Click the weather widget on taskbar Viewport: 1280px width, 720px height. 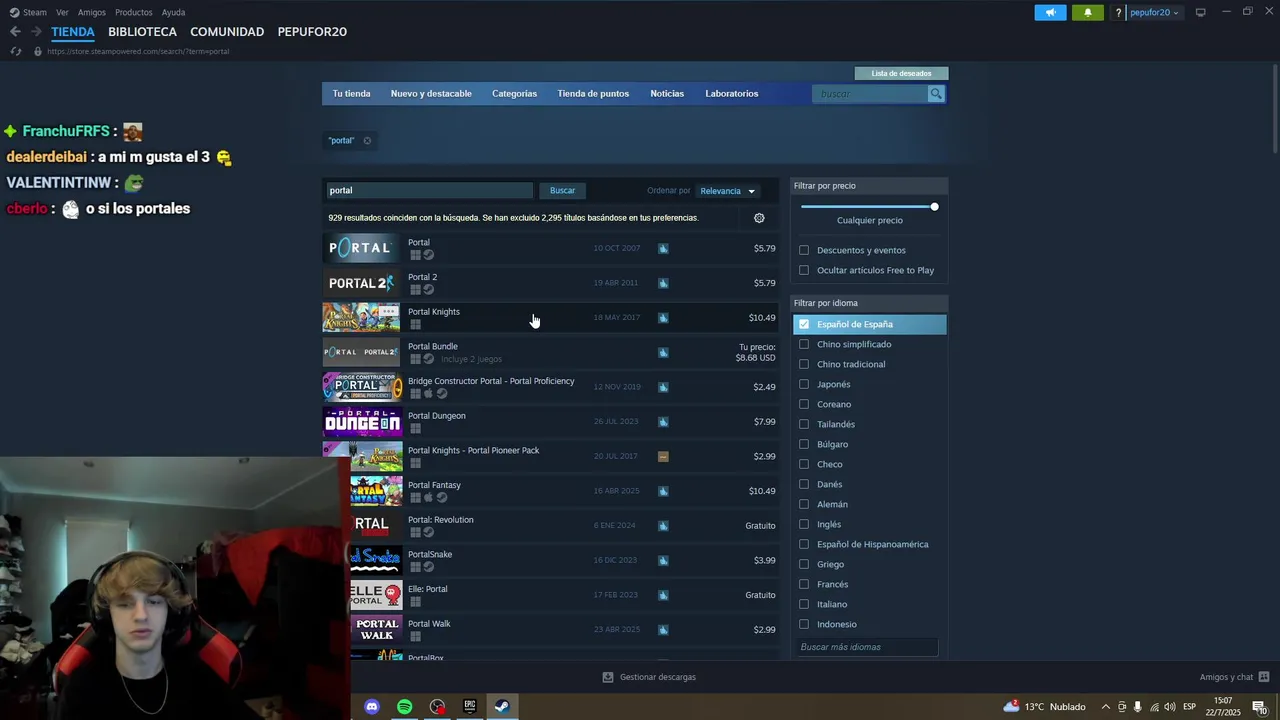[x=1044, y=707]
